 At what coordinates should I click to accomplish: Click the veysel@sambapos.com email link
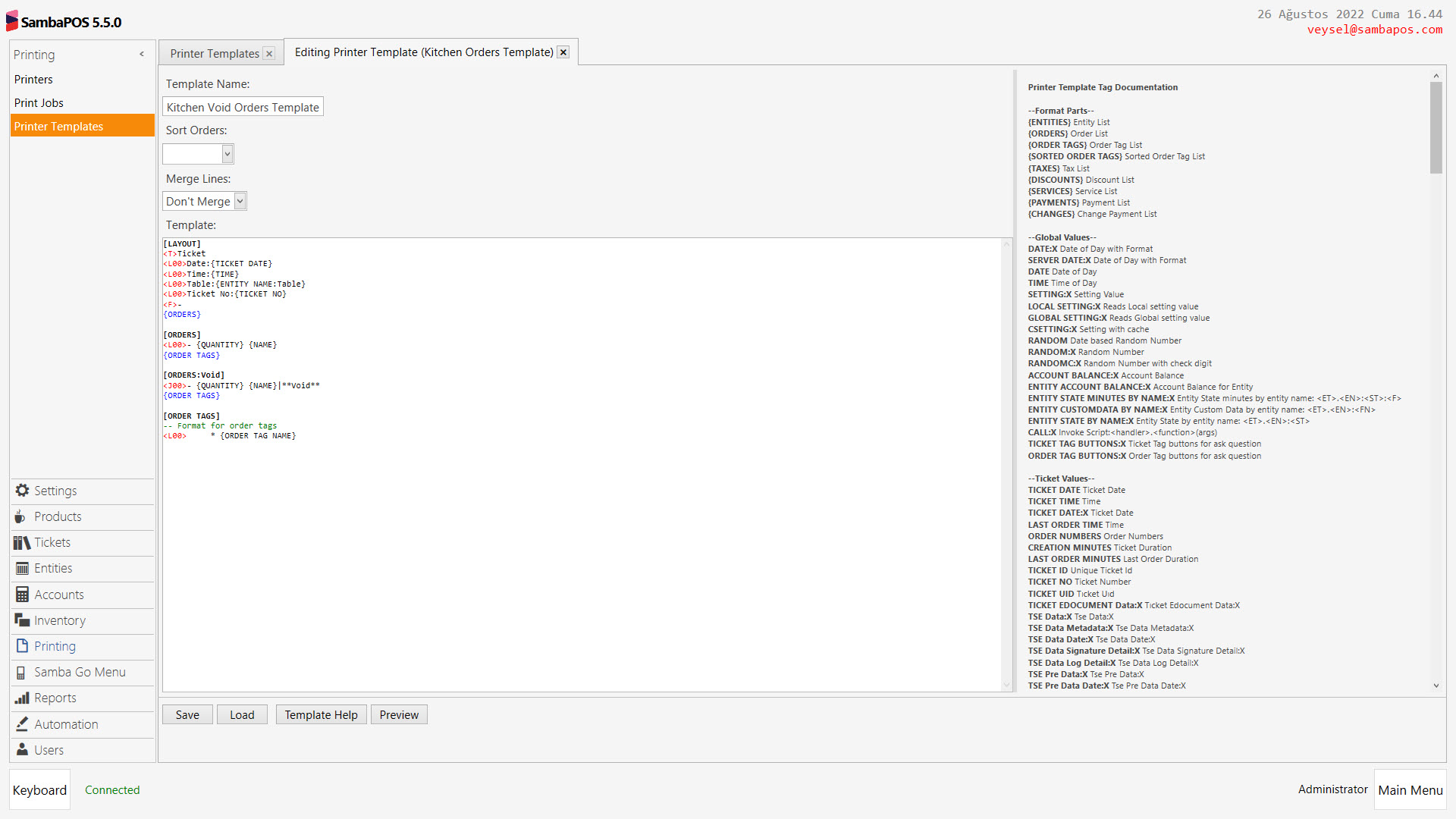click(x=1375, y=30)
